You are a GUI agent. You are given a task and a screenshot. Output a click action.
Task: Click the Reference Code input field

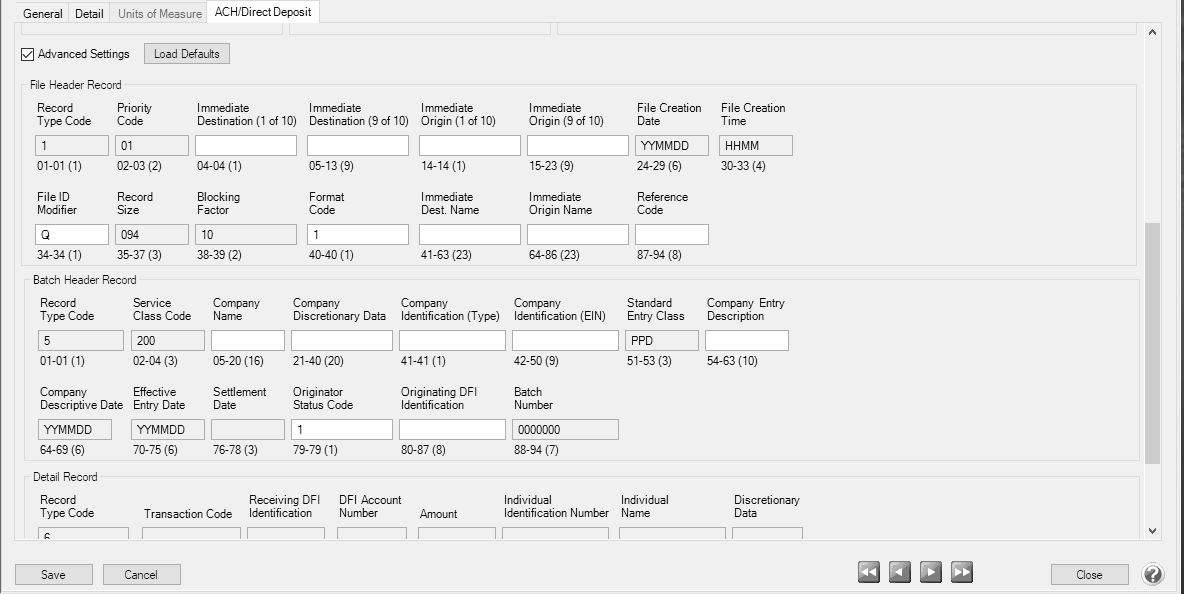click(671, 235)
